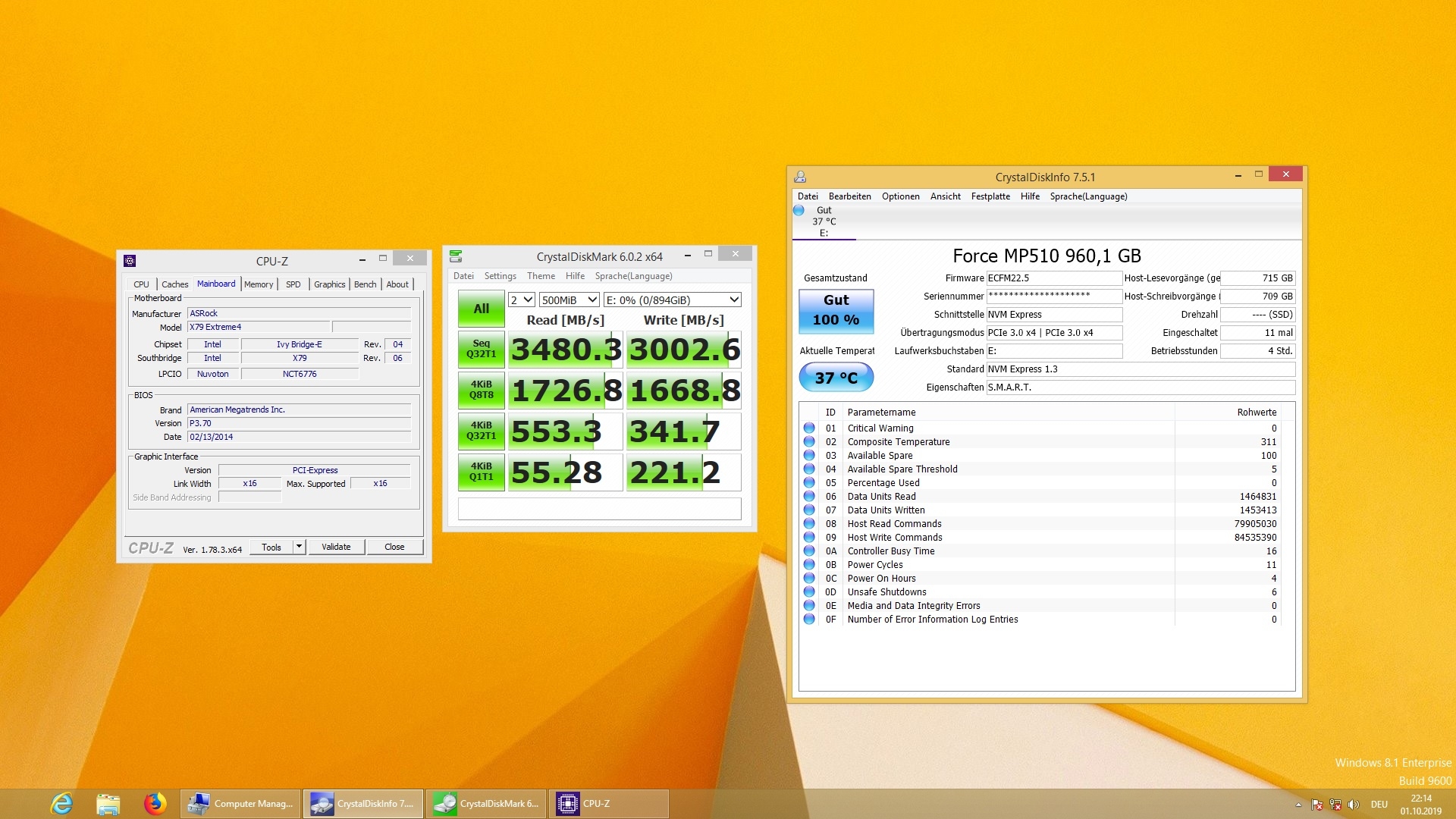Switch to CPU-Z taskbar button
The width and height of the screenshot is (1456, 819).
click(x=609, y=804)
